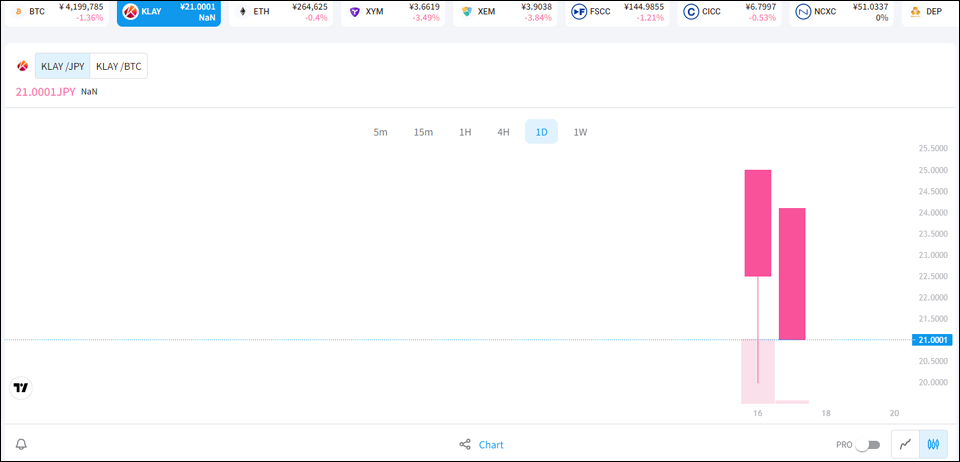Click the share icon beside Chart

coord(465,445)
